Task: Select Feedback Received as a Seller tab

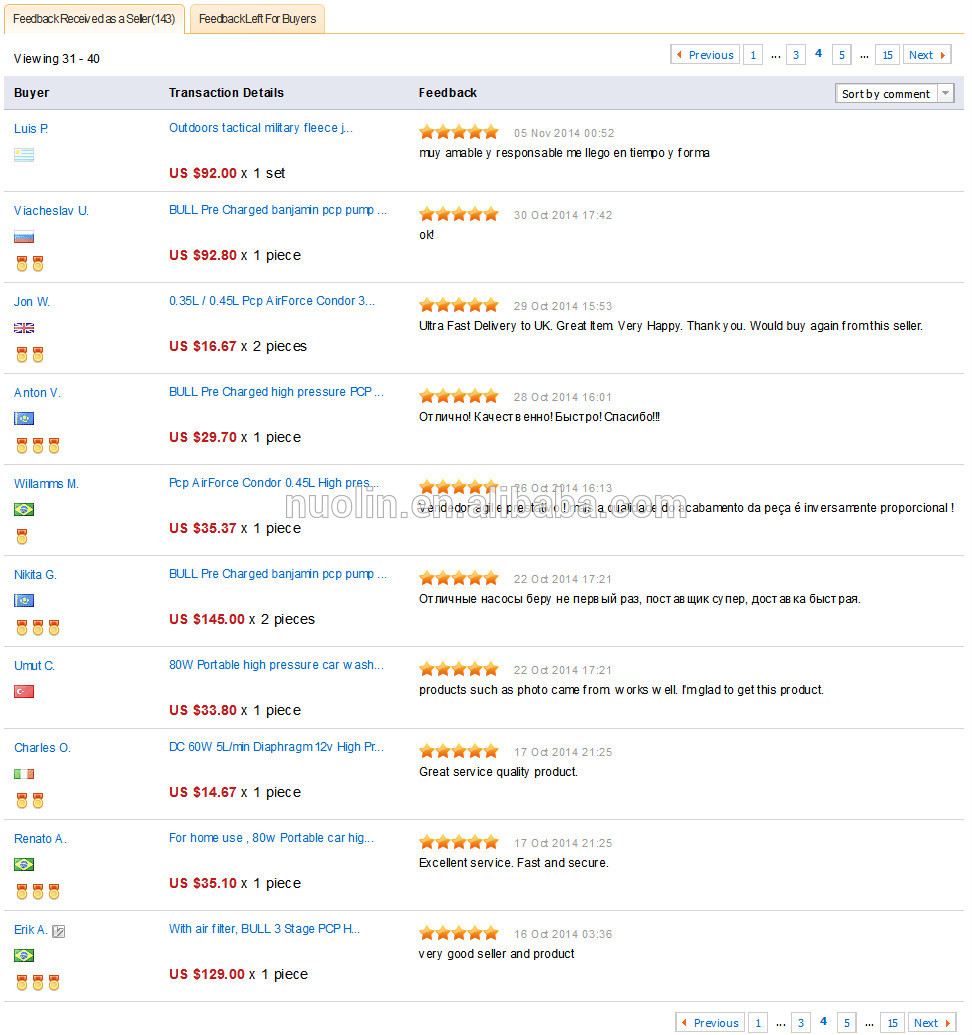Action: click(94, 19)
